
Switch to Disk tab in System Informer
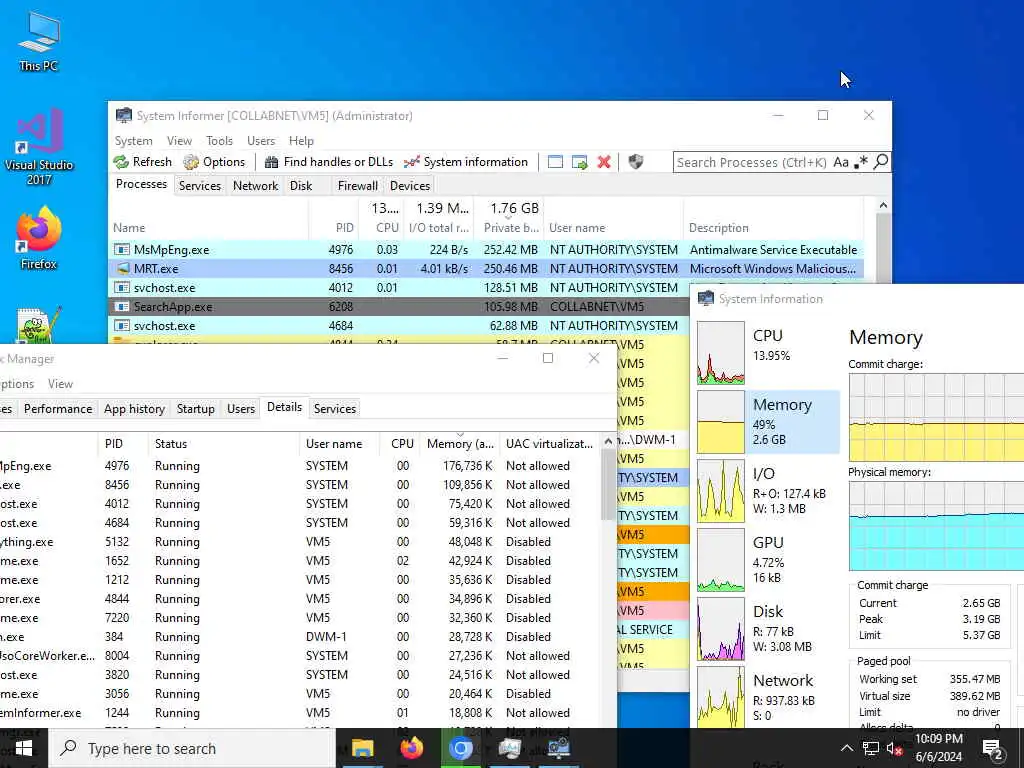click(x=301, y=185)
